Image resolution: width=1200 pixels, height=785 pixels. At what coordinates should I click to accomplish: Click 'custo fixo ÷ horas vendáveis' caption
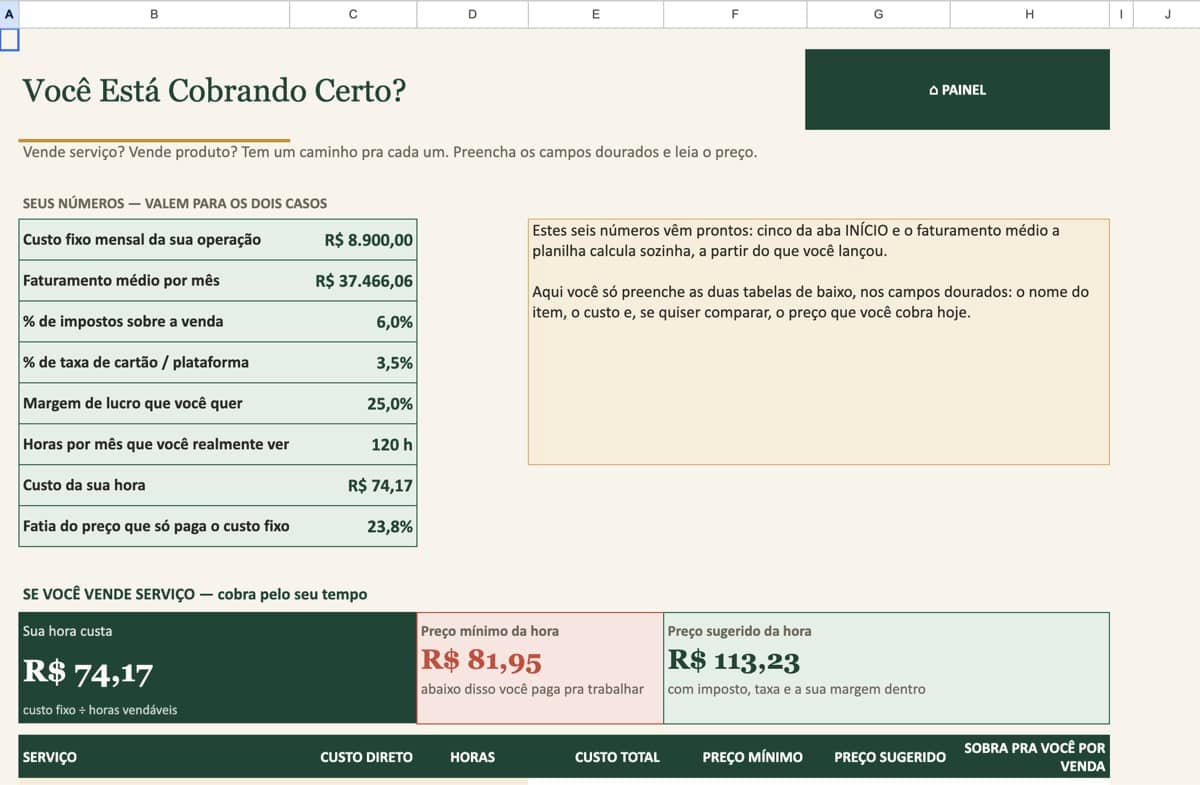[102, 710]
